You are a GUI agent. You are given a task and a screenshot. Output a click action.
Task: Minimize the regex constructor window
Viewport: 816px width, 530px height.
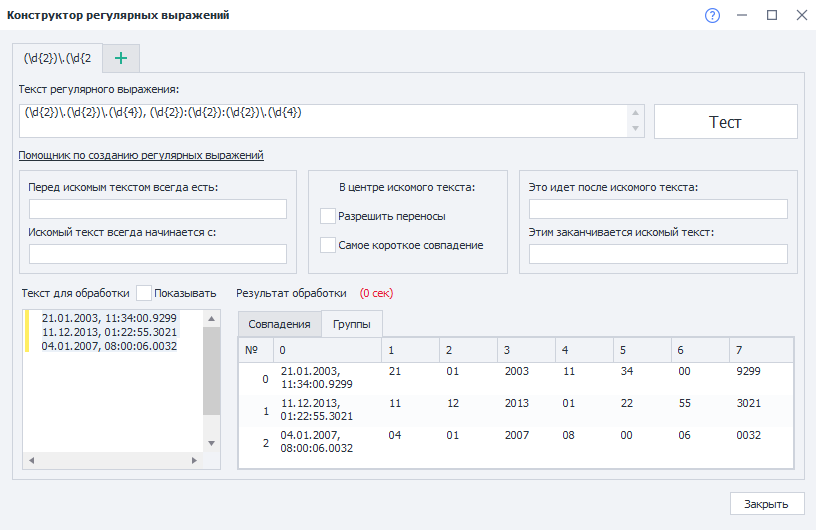(741, 15)
